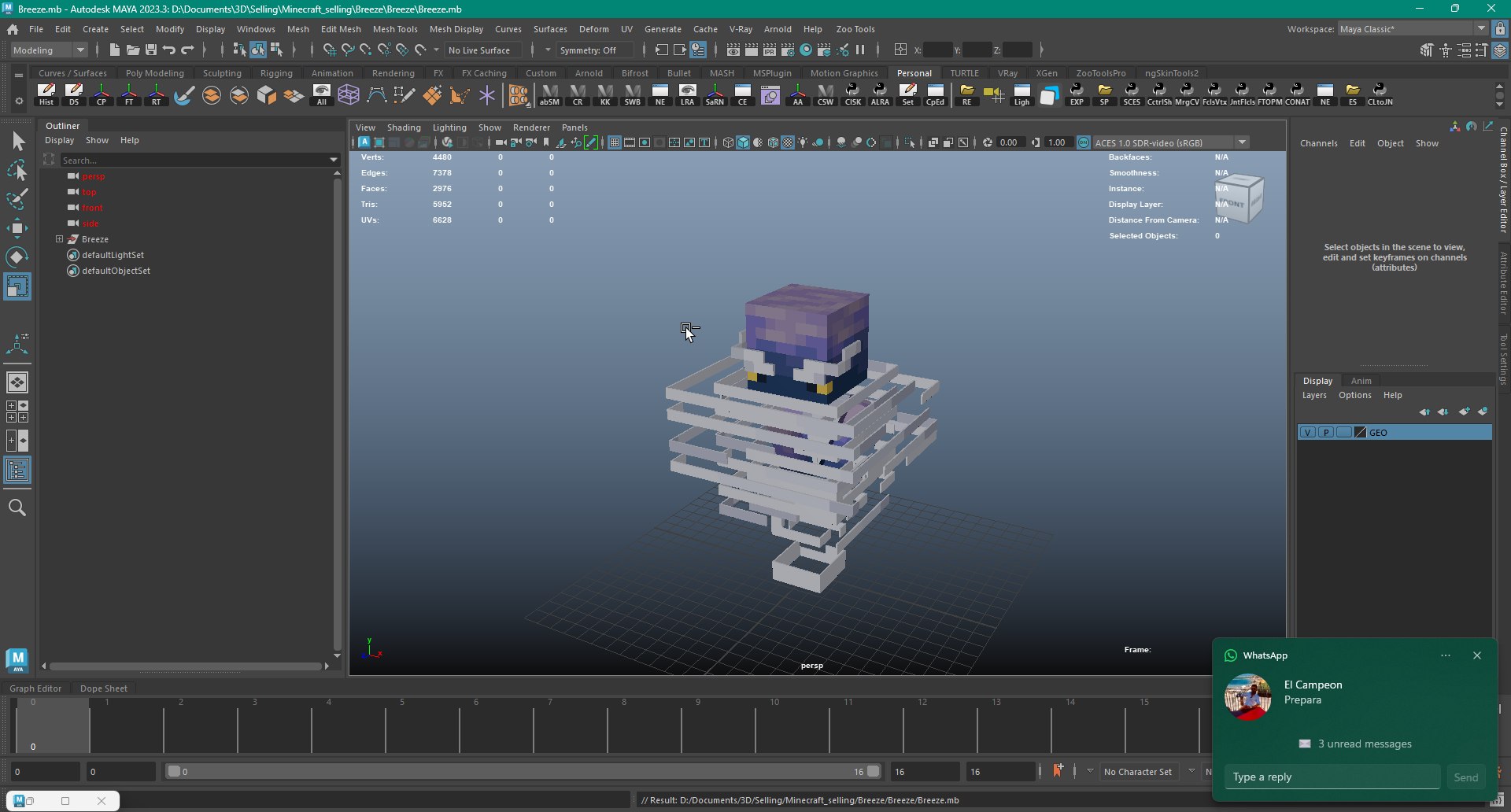Viewport: 1511px width, 812px height.
Task: Click the Outliner horizontal scrollbar
Action: pyautogui.click(x=185, y=666)
